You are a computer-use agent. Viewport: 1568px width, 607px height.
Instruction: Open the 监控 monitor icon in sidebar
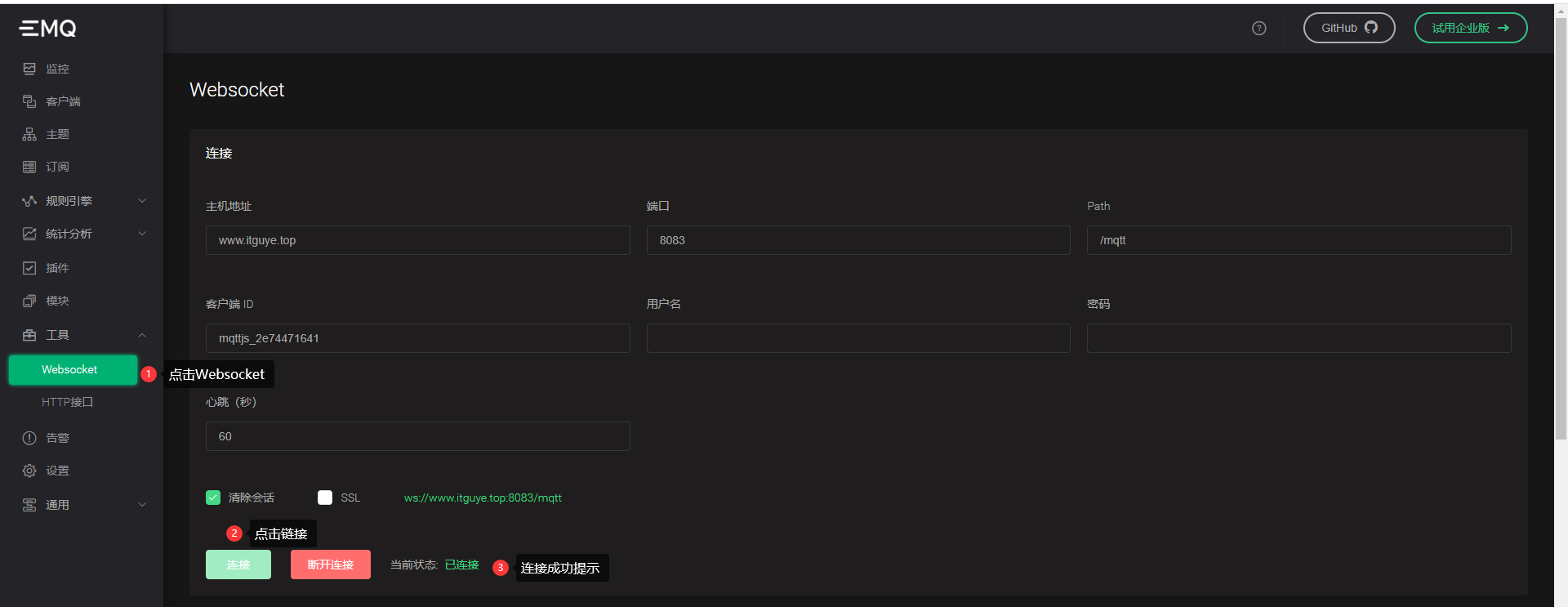(x=29, y=69)
